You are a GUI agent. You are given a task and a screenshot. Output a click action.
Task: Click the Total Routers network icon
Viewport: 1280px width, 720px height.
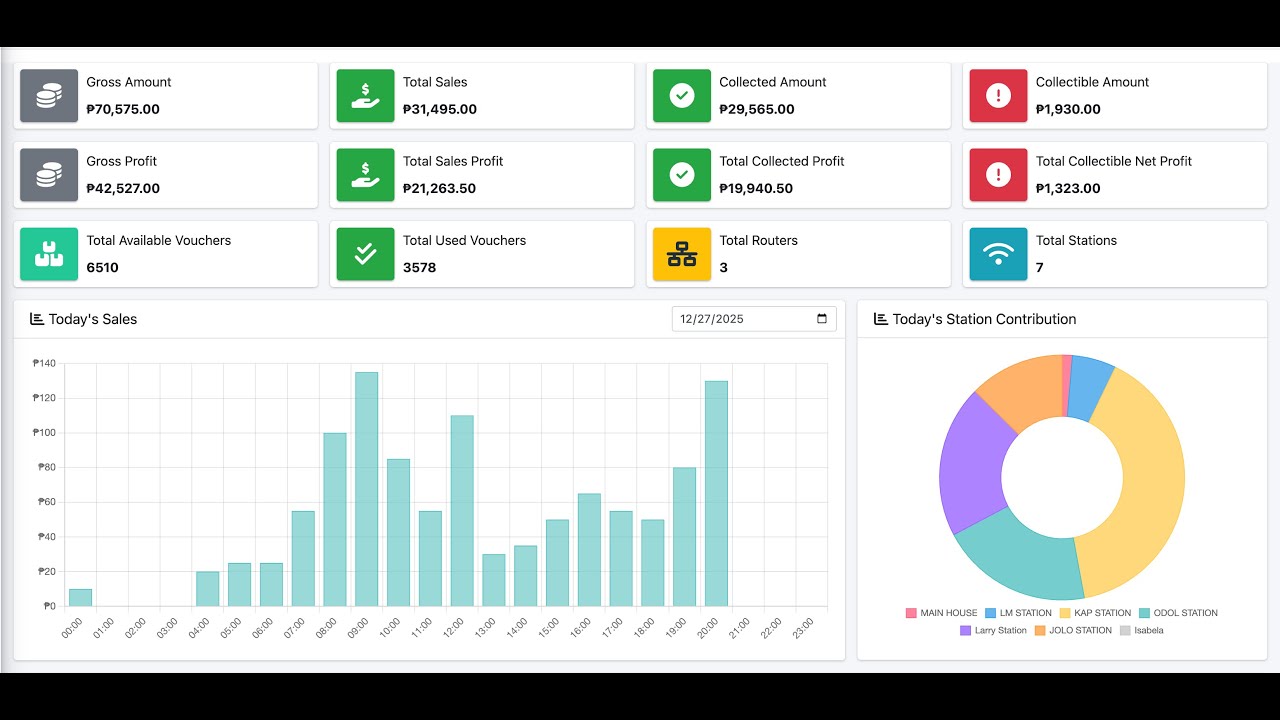pos(682,254)
